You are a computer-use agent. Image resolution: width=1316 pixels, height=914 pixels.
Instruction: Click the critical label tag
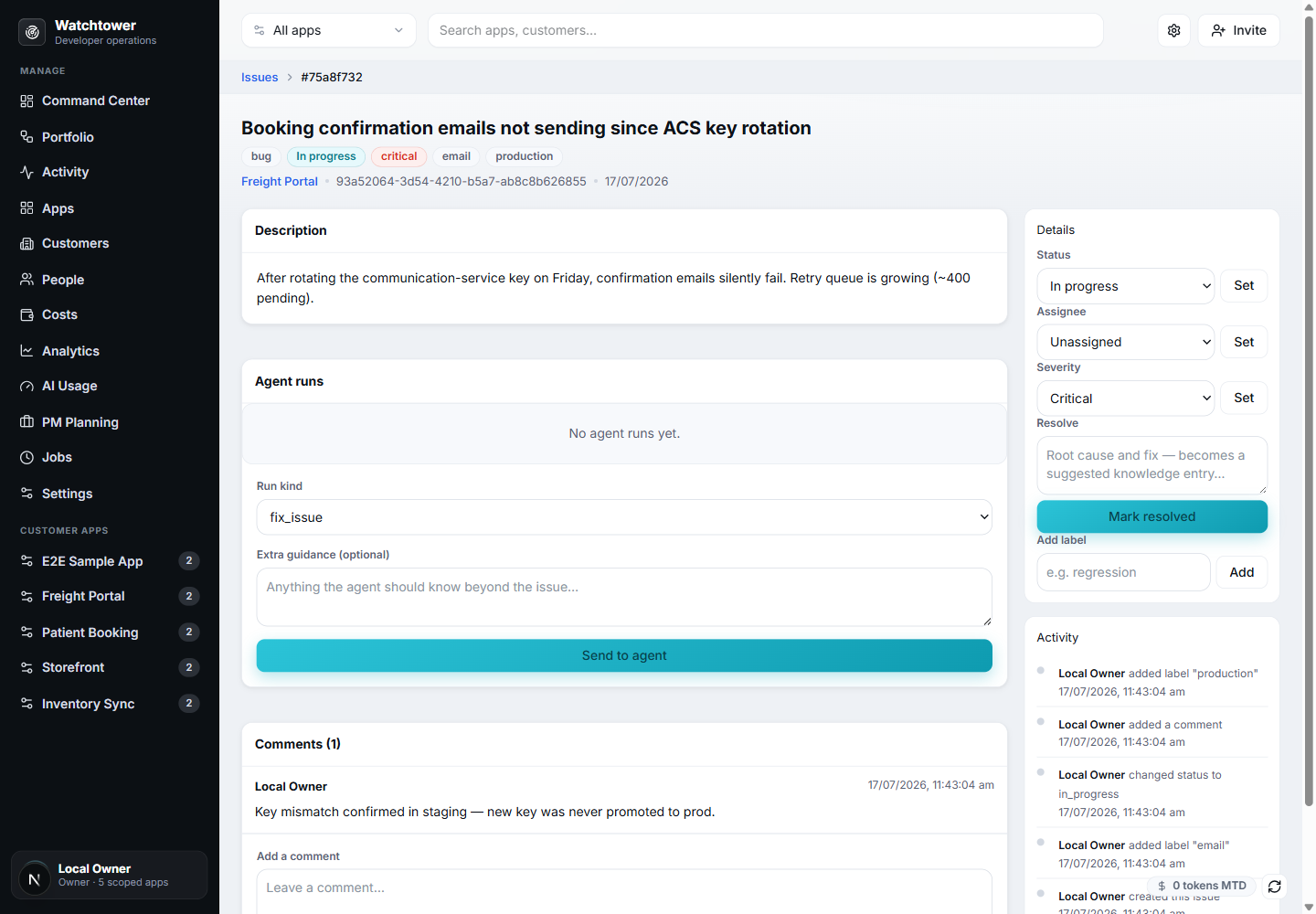coord(399,156)
